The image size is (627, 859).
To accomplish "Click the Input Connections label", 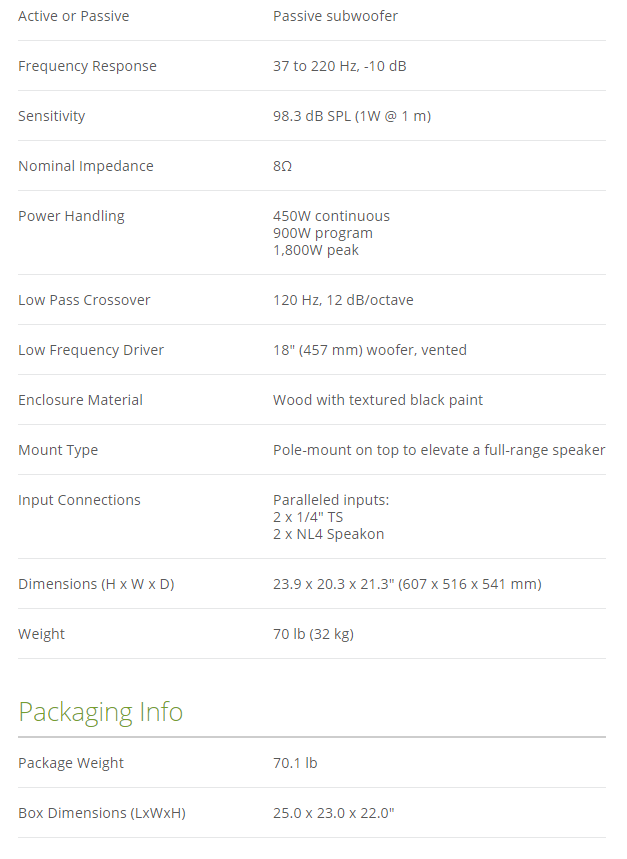I will click(79, 500).
